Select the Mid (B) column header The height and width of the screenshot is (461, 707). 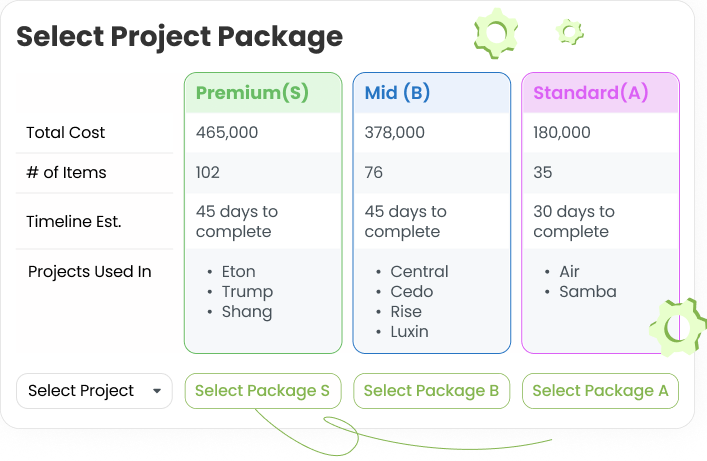[x=397, y=93]
